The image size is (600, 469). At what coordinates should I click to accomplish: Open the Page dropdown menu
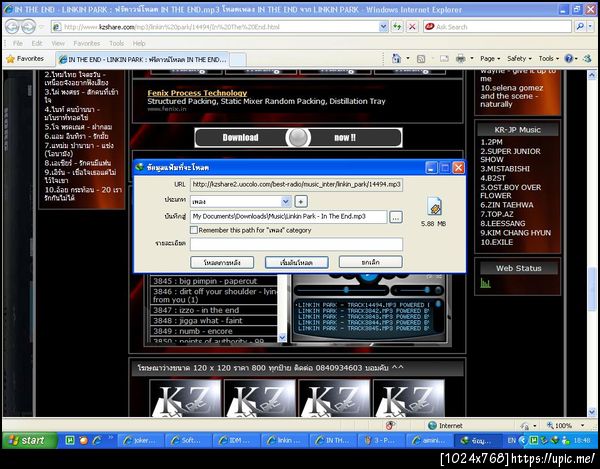pyautogui.click(x=490, y=59)
